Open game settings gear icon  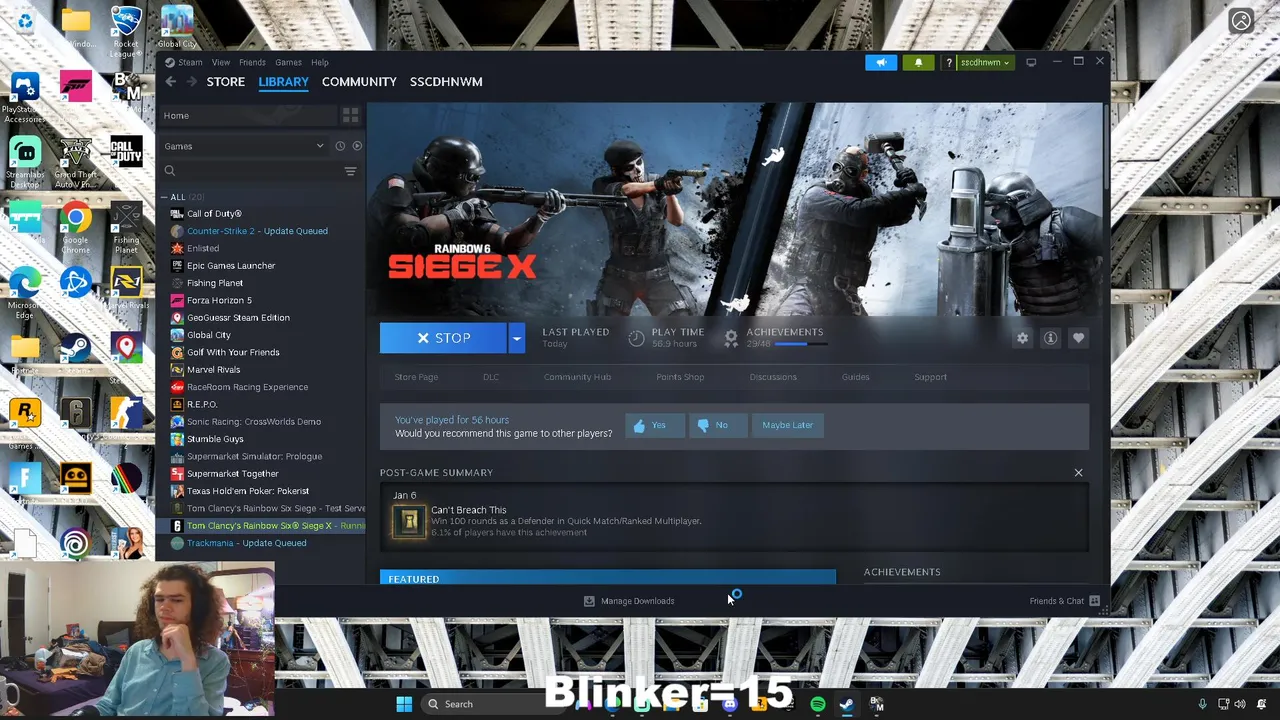tap(1022, 338)
